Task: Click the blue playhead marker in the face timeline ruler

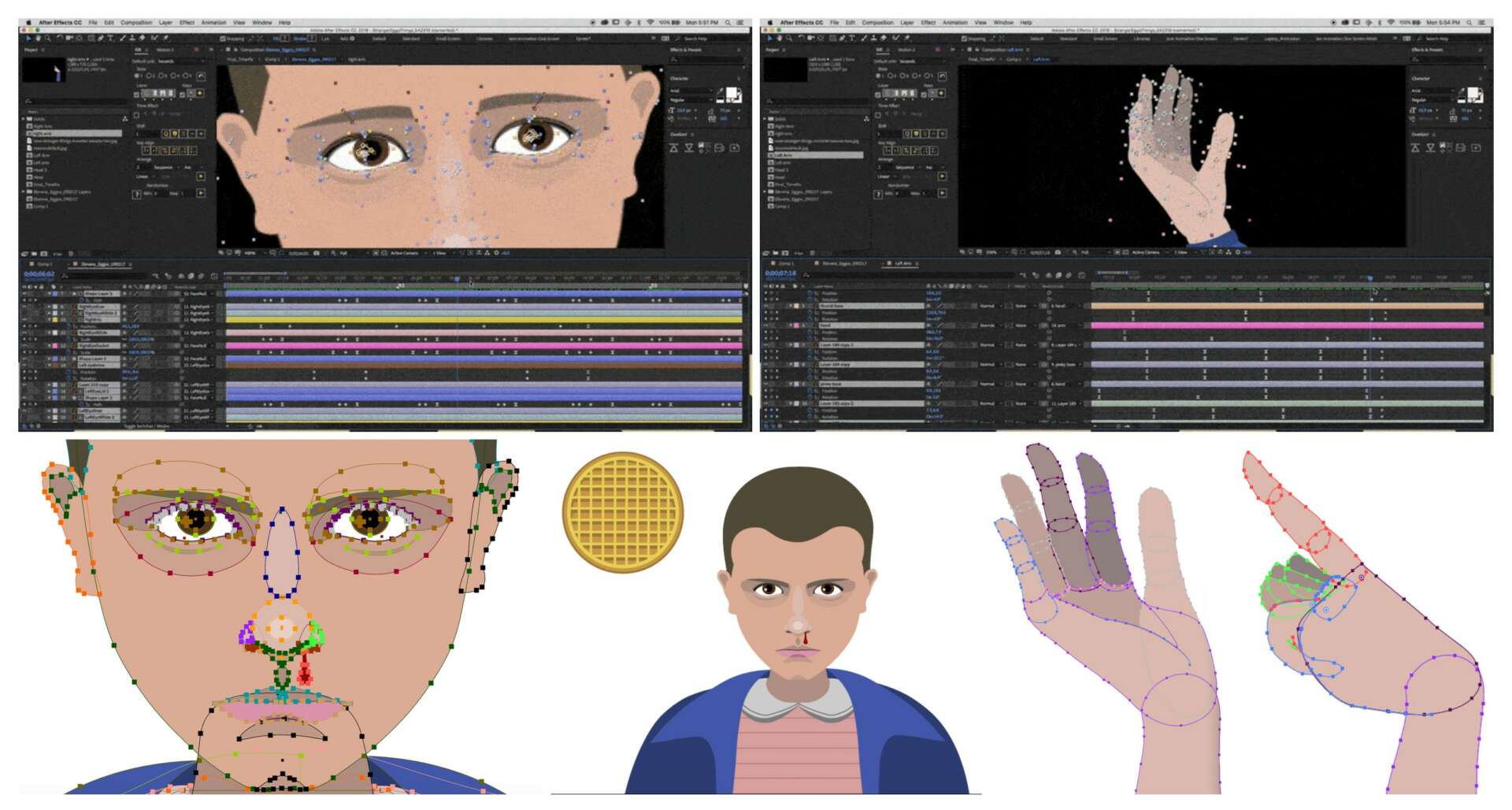Action: click(457, 278)
